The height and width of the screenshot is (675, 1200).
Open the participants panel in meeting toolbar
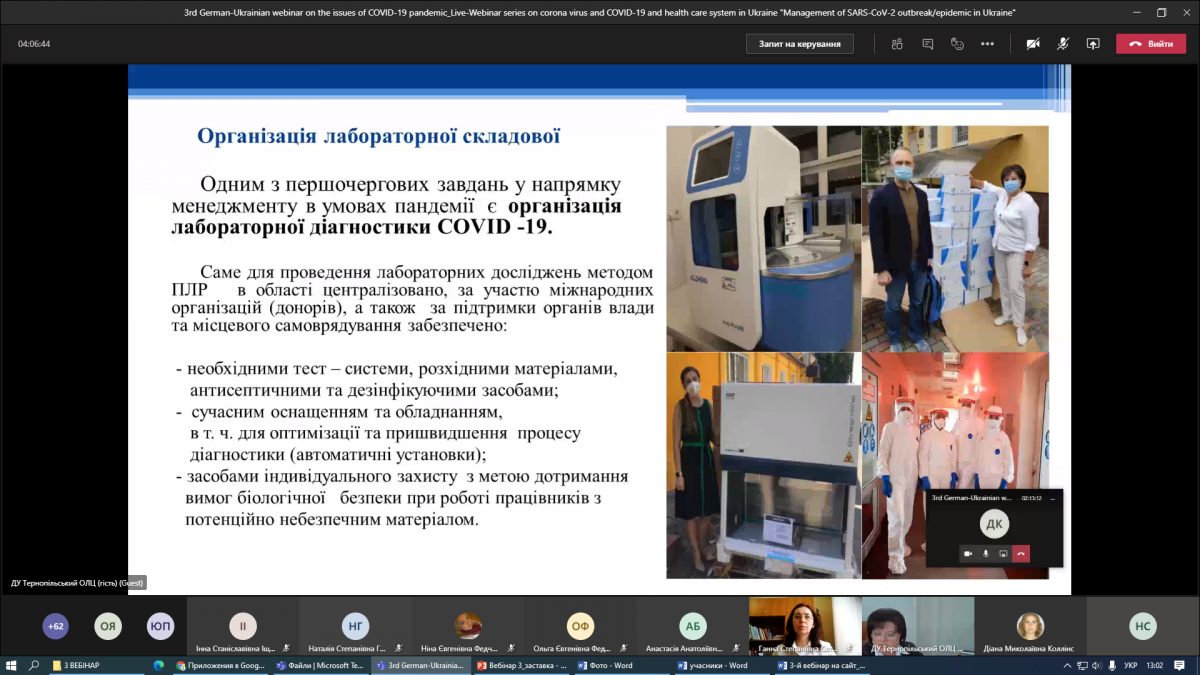tap(897, 44)
